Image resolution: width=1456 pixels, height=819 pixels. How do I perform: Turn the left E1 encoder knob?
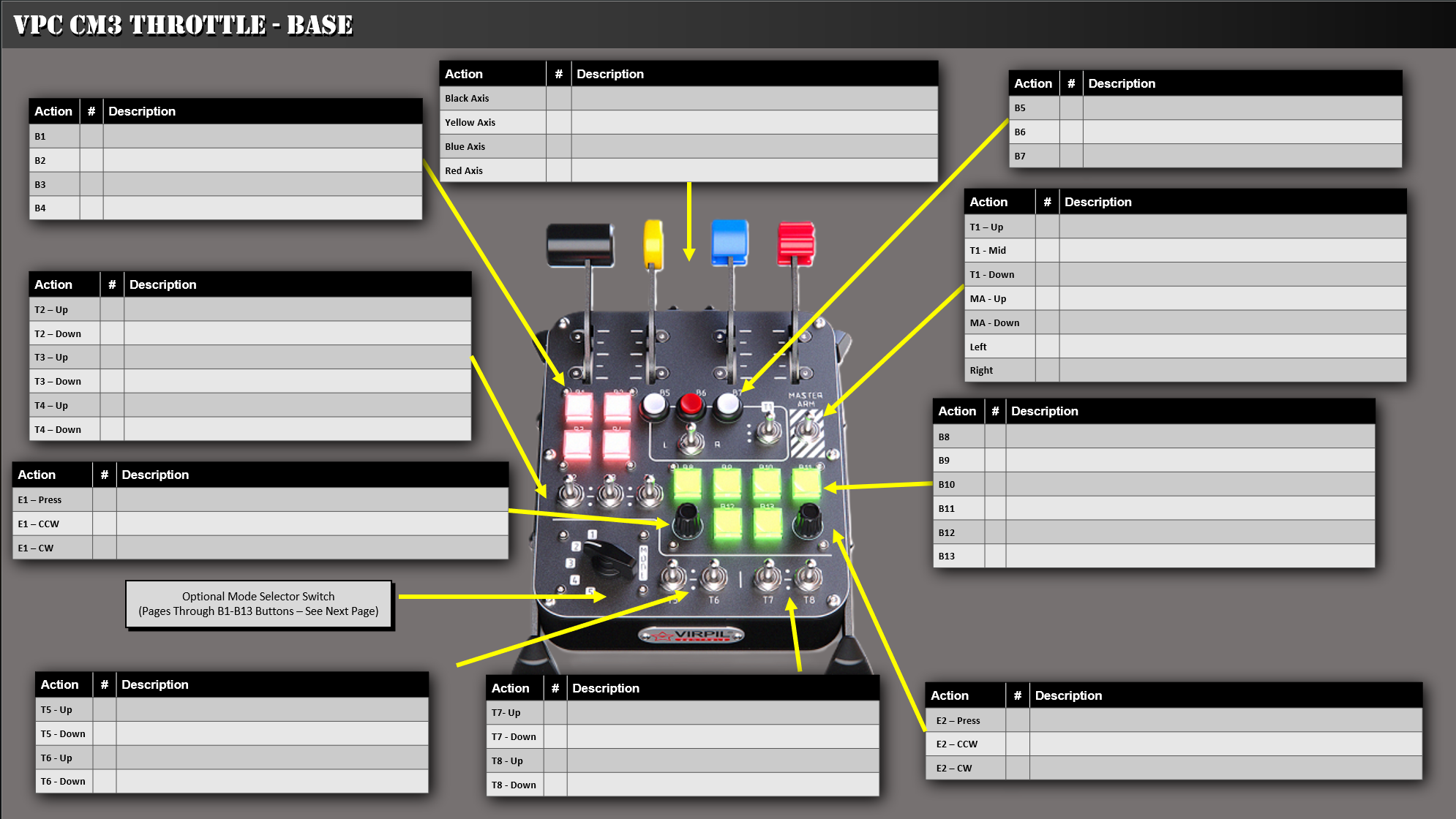click(x=687, y=520)
